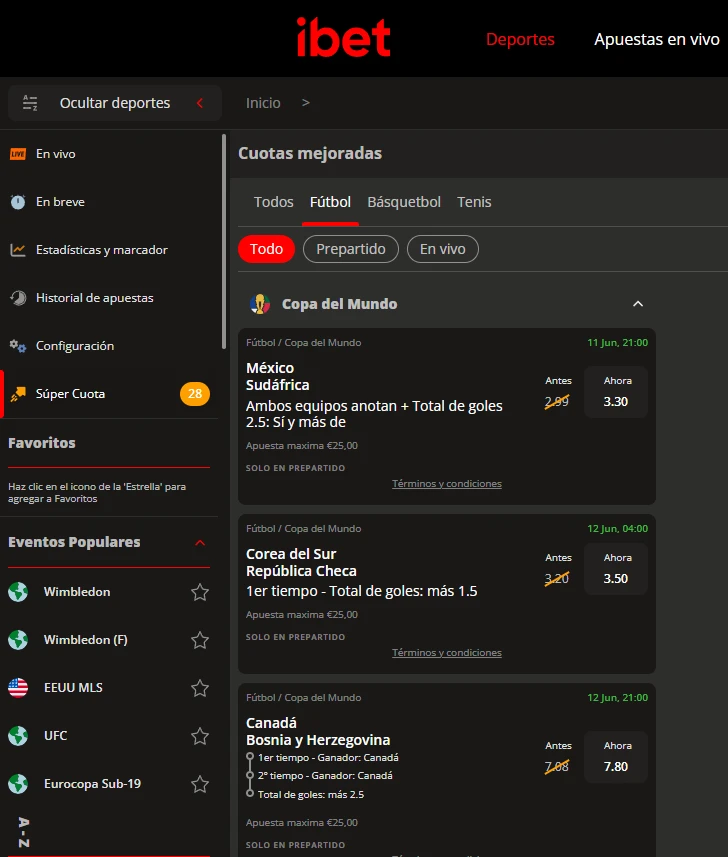The image size is (728, 857).
Task: Click the struck-through 7.08 Antes odds
Action: click(x=557, y=767)
